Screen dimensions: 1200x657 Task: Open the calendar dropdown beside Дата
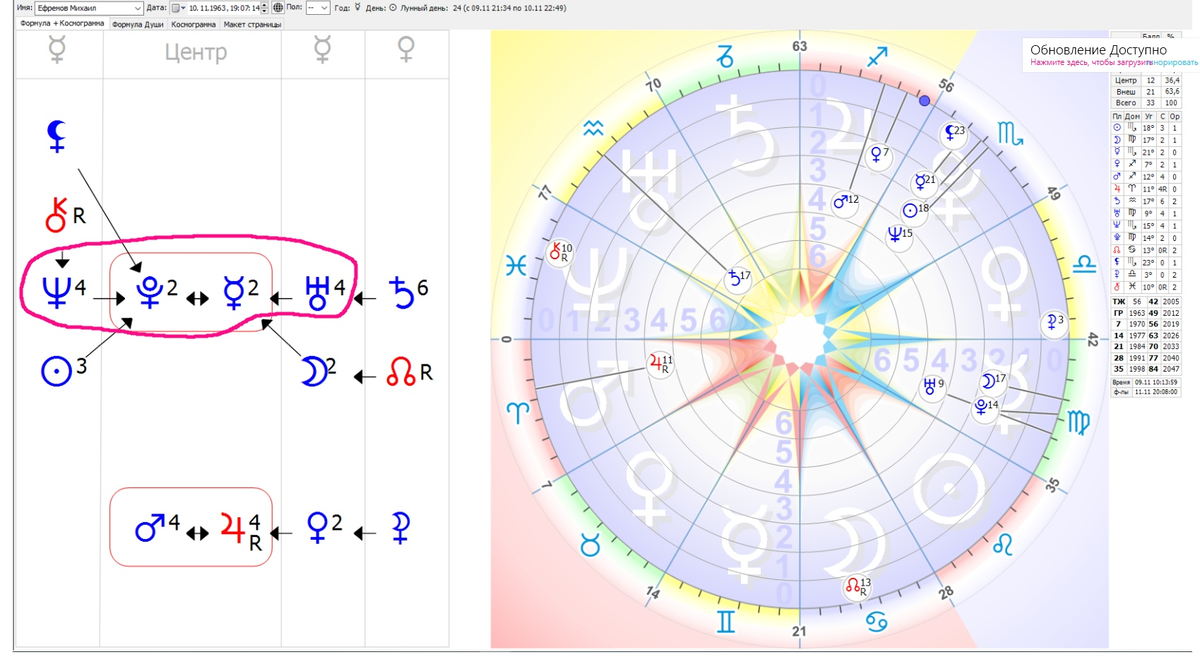coord(179,7)
